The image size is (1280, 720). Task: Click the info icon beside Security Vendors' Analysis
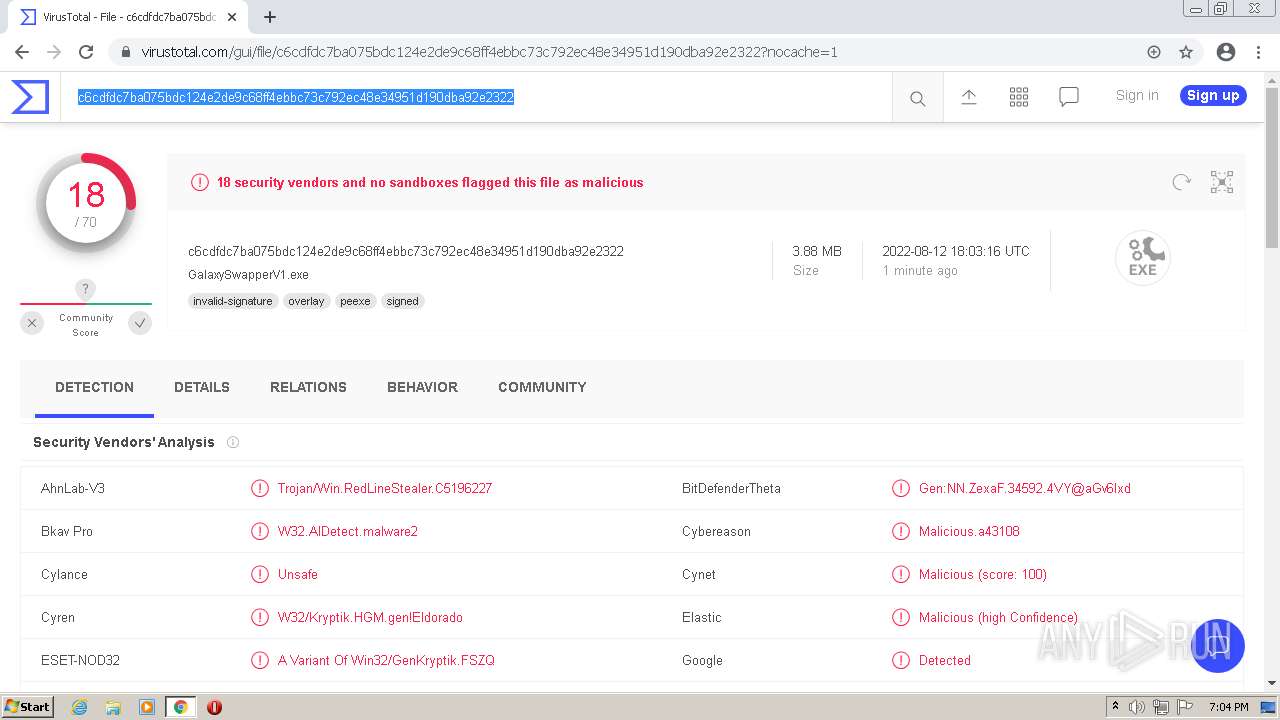[233, 442]
